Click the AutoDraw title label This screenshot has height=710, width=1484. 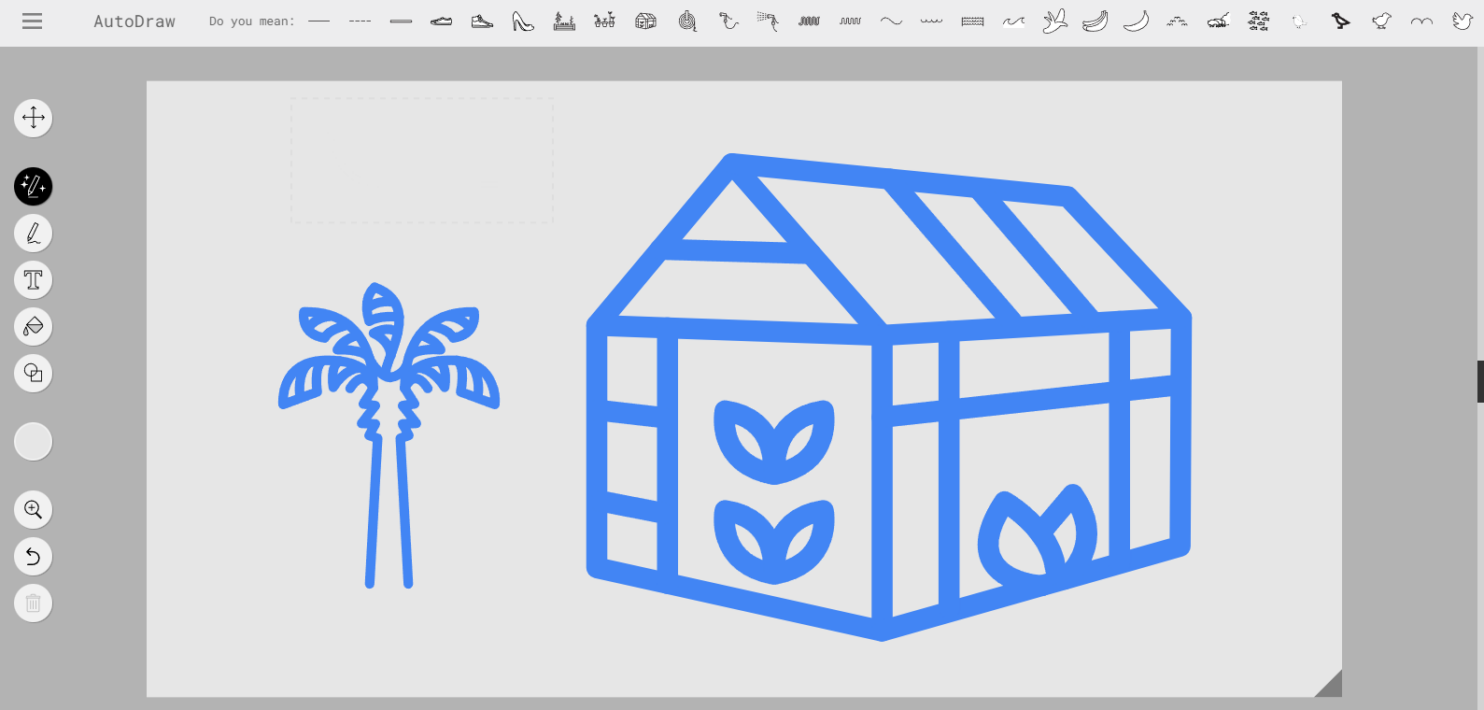134,20
